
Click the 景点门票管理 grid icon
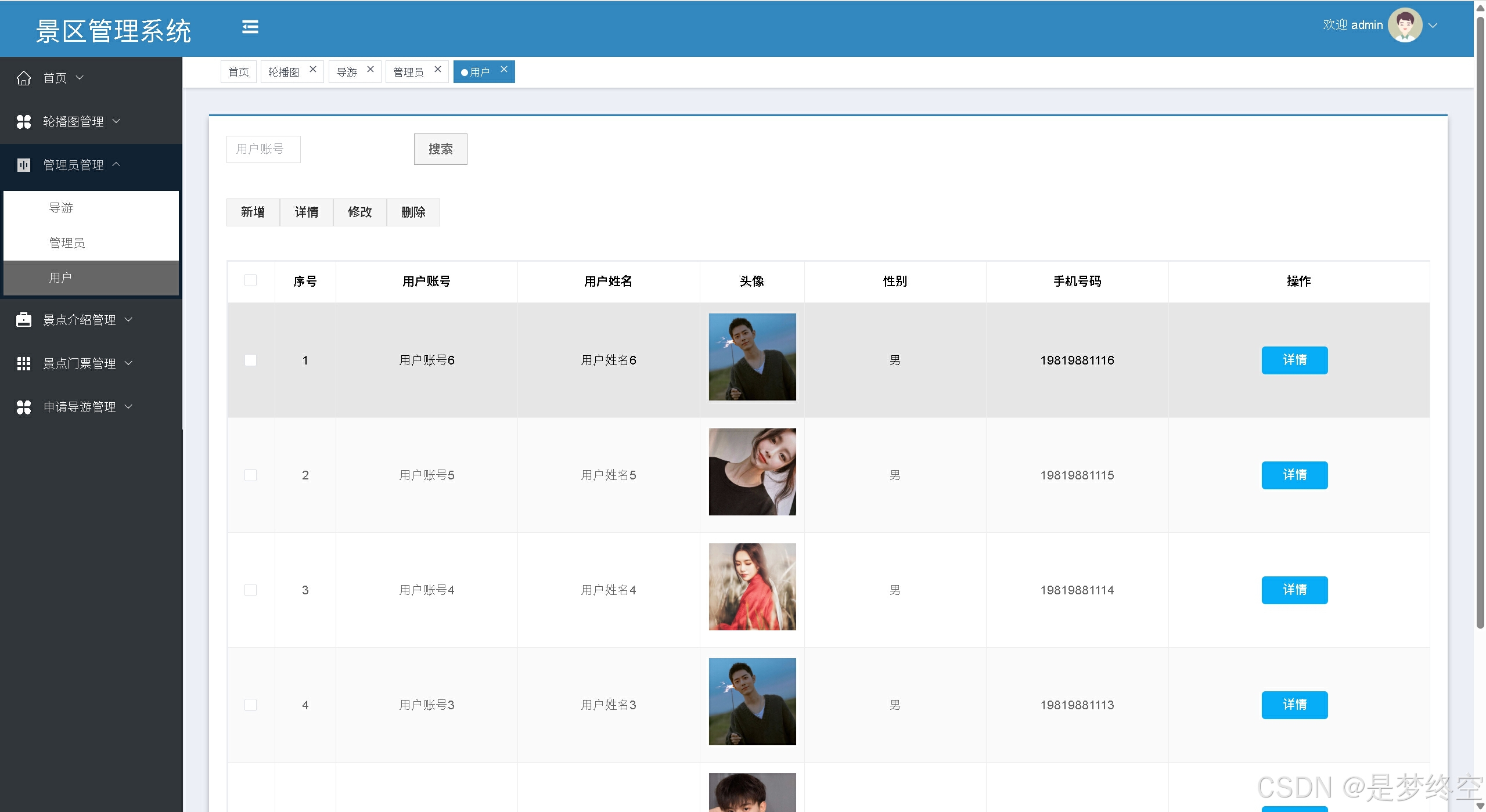point(24,363)
